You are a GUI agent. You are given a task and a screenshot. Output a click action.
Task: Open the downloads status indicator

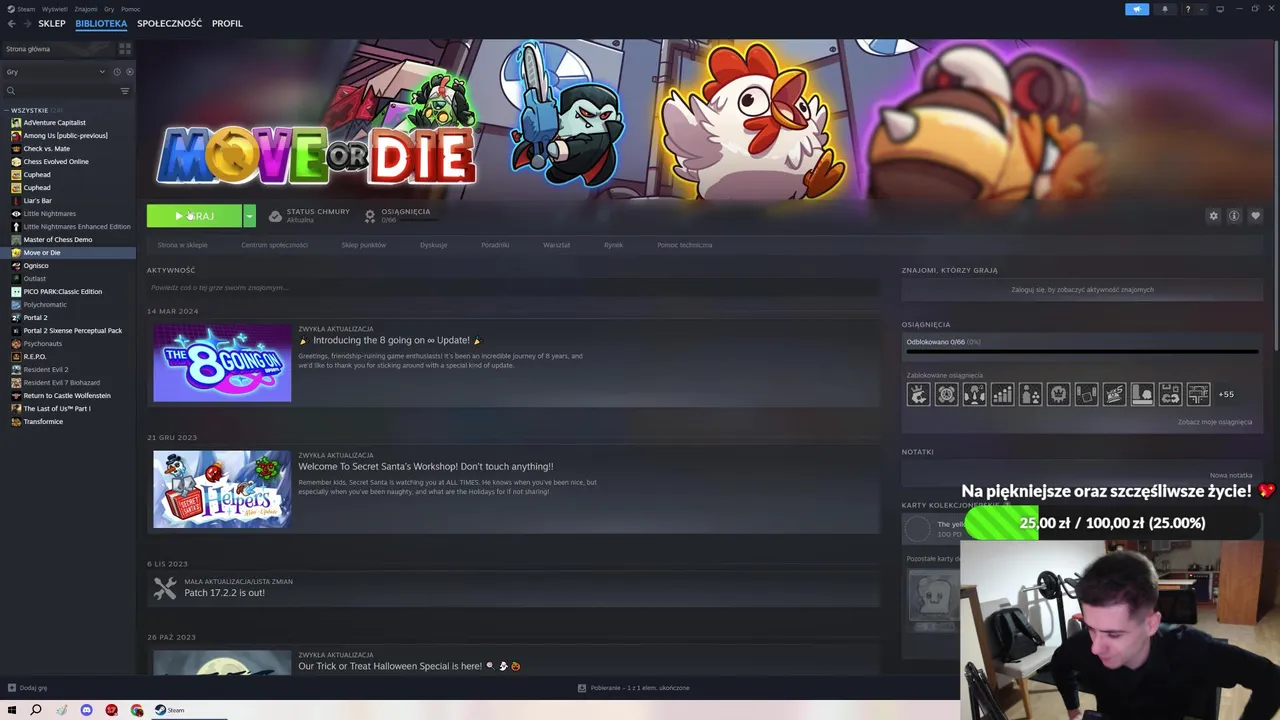[x=634, y=688]
